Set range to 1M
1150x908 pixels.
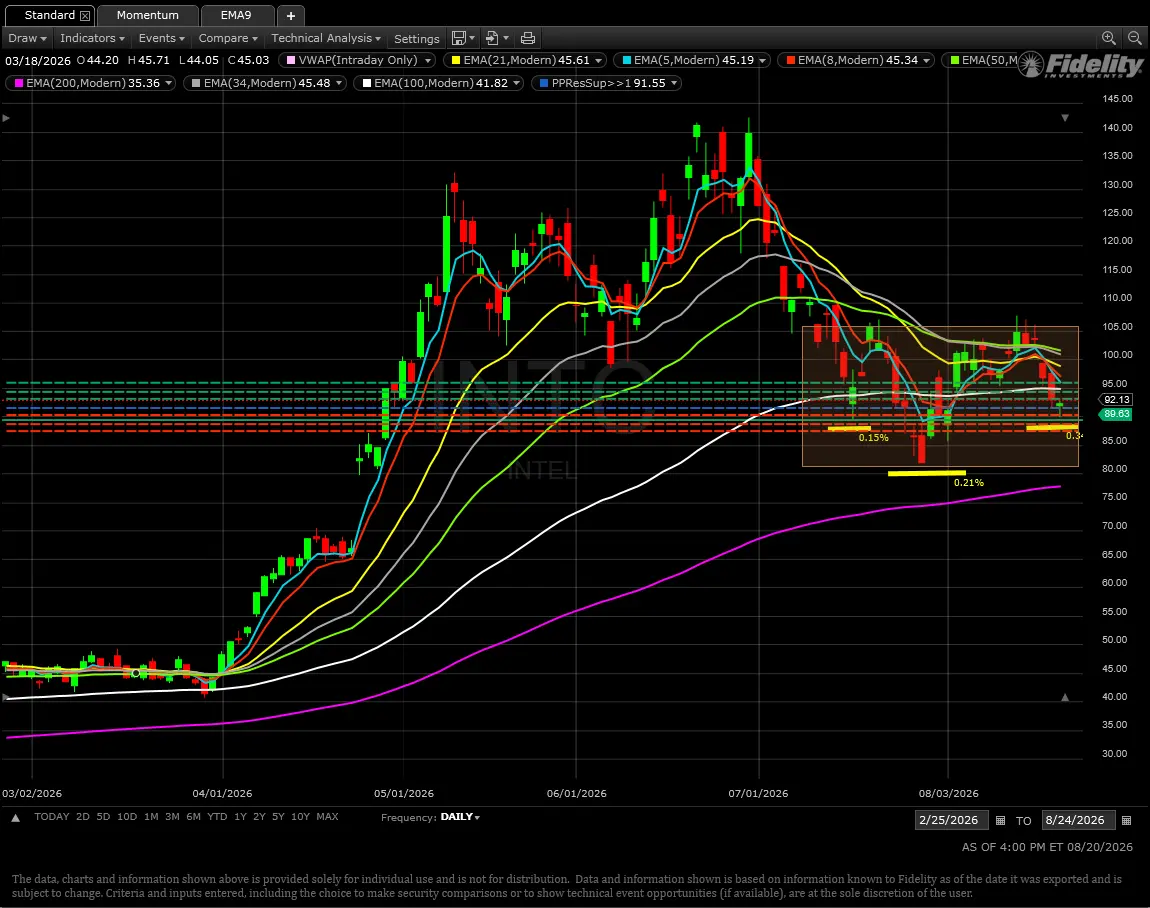tap(151, 816)
